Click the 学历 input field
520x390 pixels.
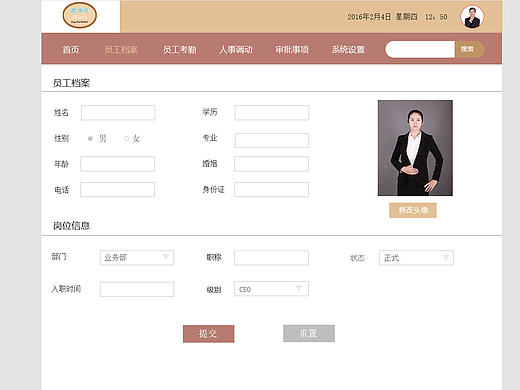coord(272,113)
